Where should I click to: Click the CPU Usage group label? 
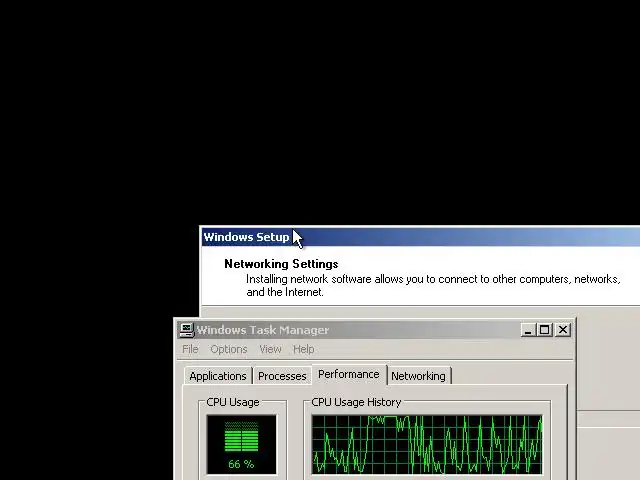pos(233,402)
